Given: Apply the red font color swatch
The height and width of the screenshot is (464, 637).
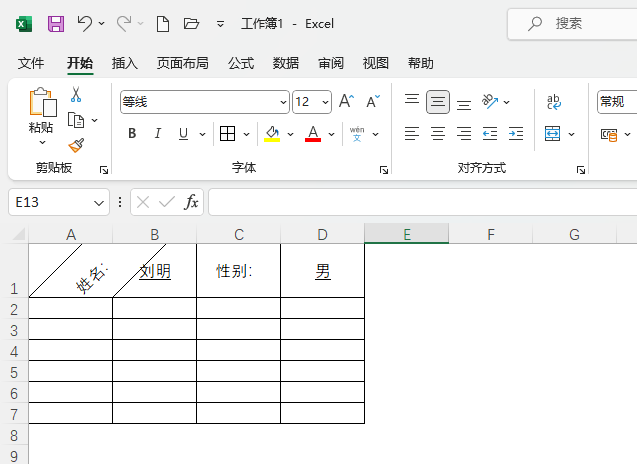Looking at the screenshot, I should pyautogui.click(x=313, y=134).
